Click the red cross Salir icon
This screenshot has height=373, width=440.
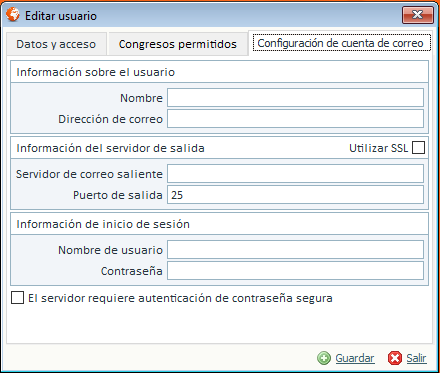coord(395,358)
